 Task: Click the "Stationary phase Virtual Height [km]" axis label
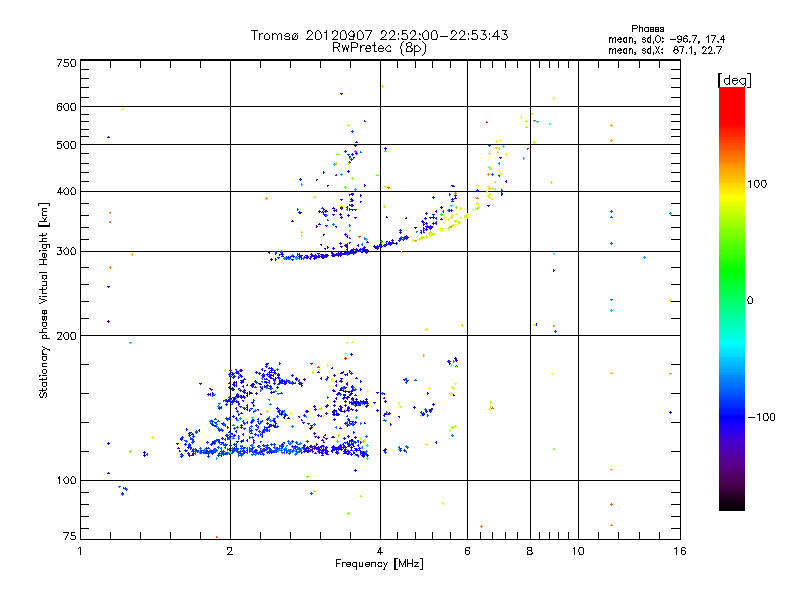click(43, 300)
